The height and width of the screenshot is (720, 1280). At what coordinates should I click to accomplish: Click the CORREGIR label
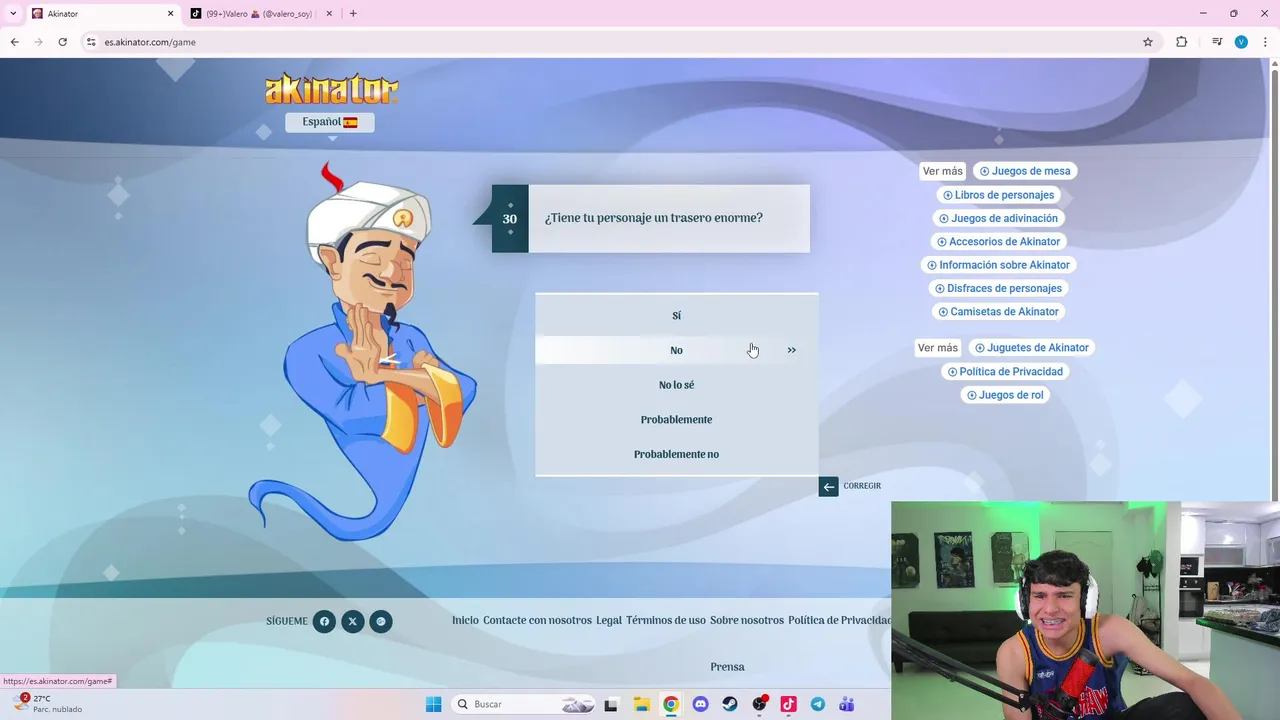click(x=862, y=486)
